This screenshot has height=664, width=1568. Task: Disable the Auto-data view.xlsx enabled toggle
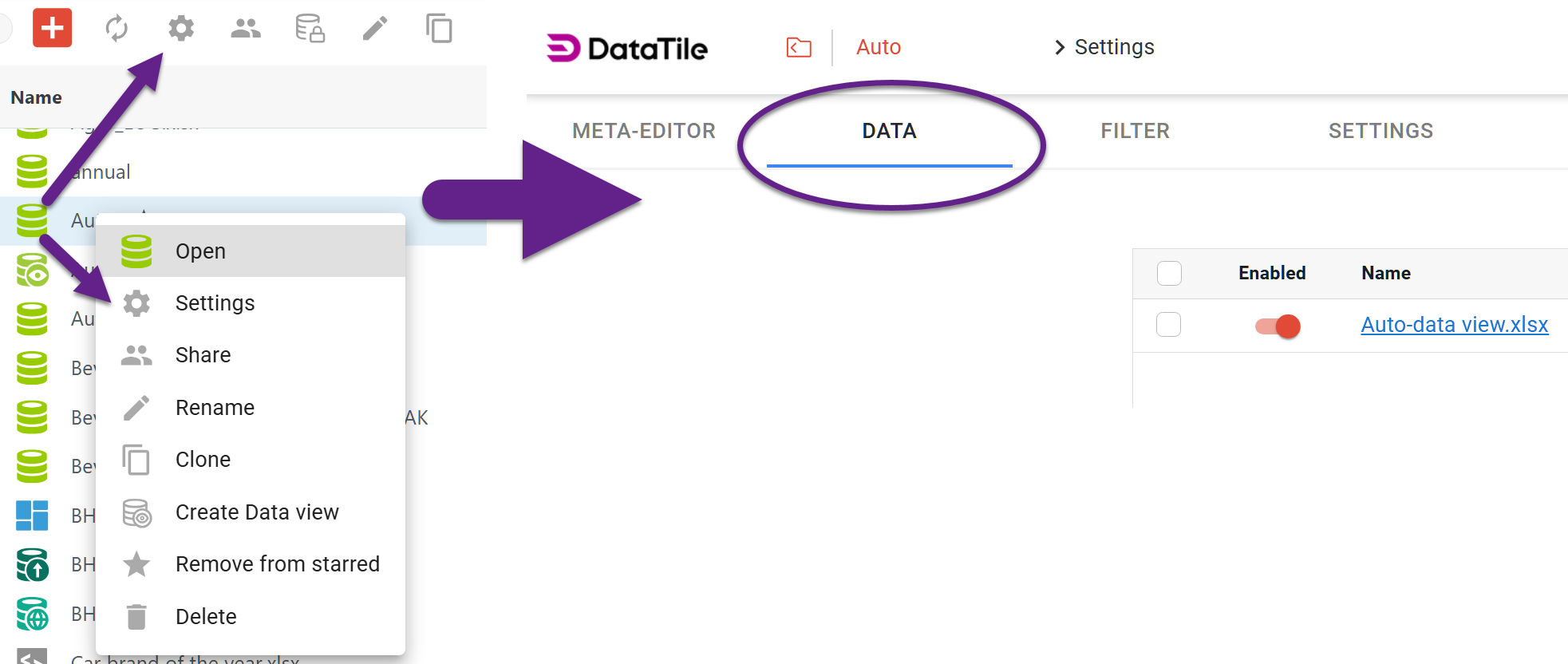click(x=1274, y=326)
